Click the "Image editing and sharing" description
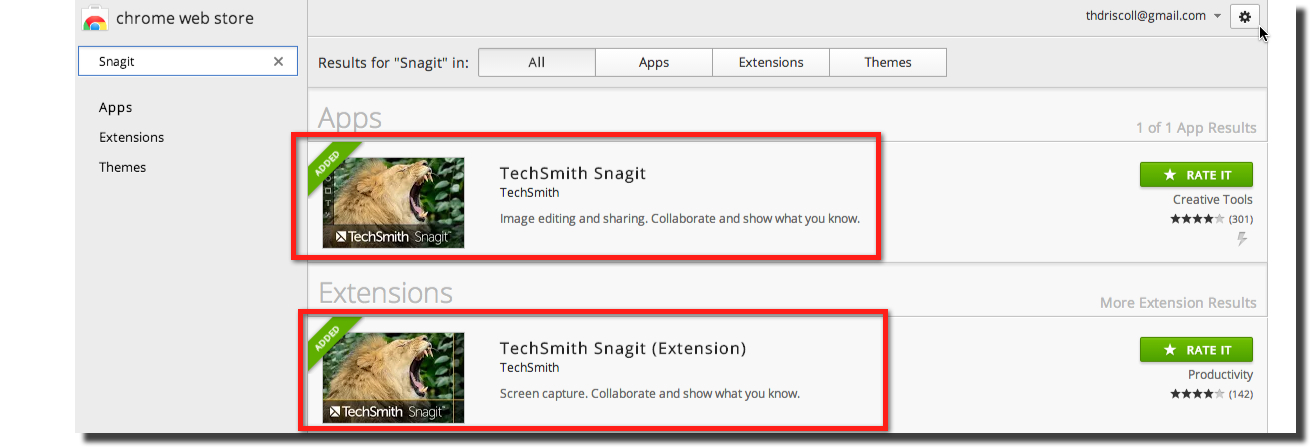The width and height of the screenshot is (1310, 447). tap(680, 218)
